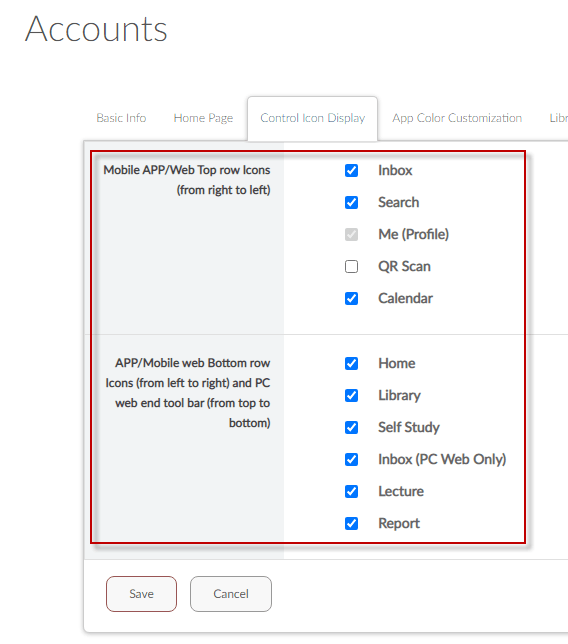This screenshot has height=644, width=568.
Task: Go to App Color Customization tab
Action: click(457, 118)
